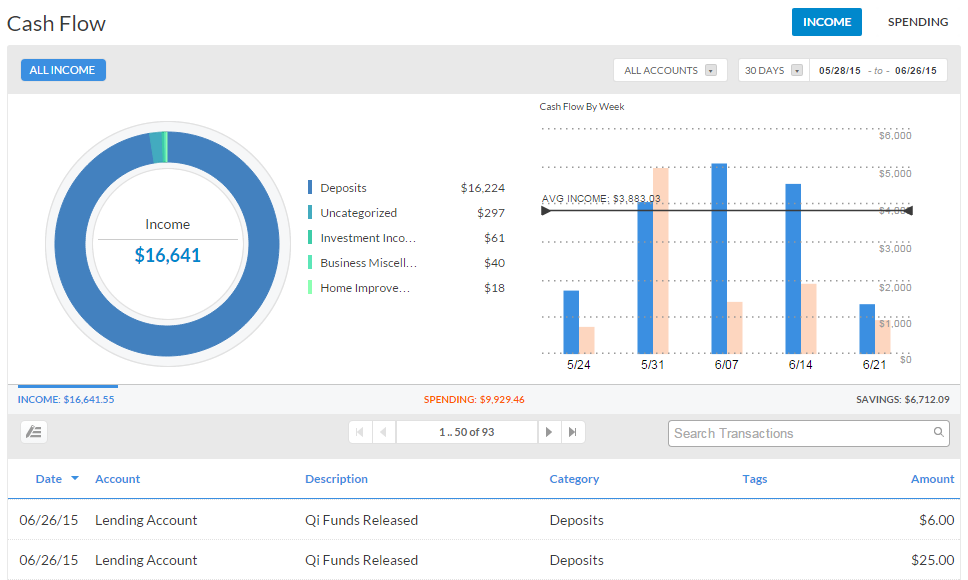This screenshot has height=580, width=968.
Task: Sort by Date column header
Action: pyautogui.click(x=49, y=479)
